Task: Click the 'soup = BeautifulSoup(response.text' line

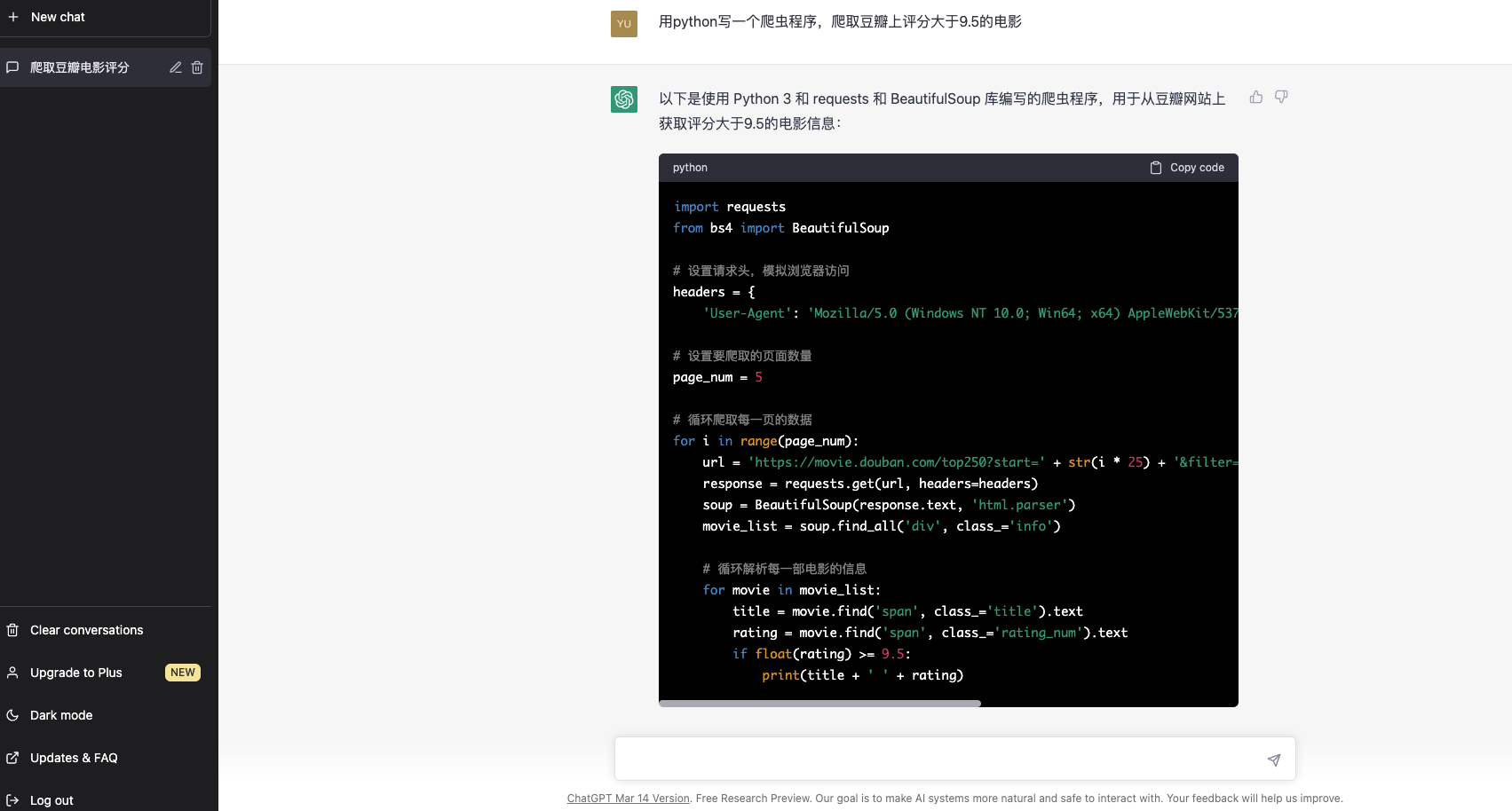Action: tap(889, 505)
